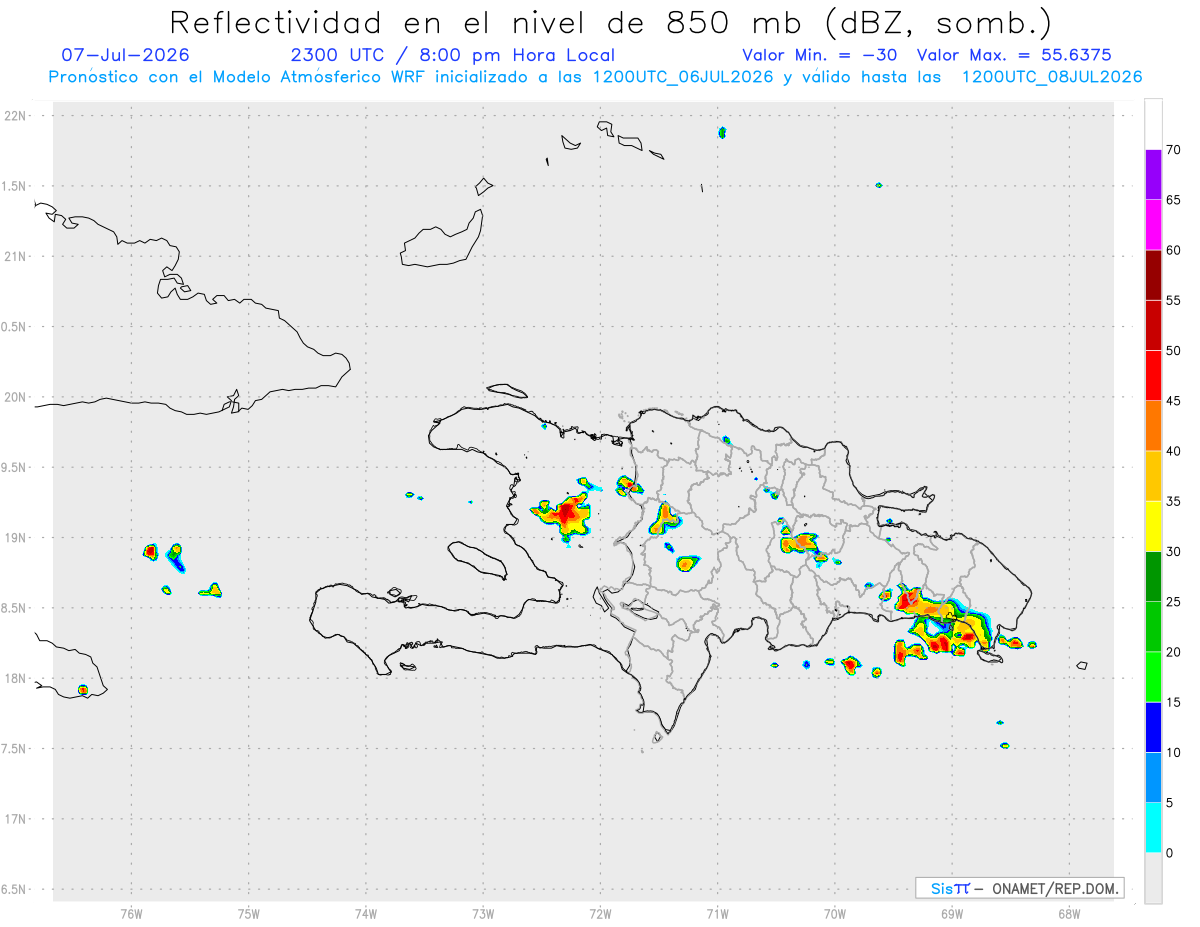Image resolution: width=1200 pixels, height=927 pixels.
Task: Click the '70W' longitude label
Action: pos(835,913)
